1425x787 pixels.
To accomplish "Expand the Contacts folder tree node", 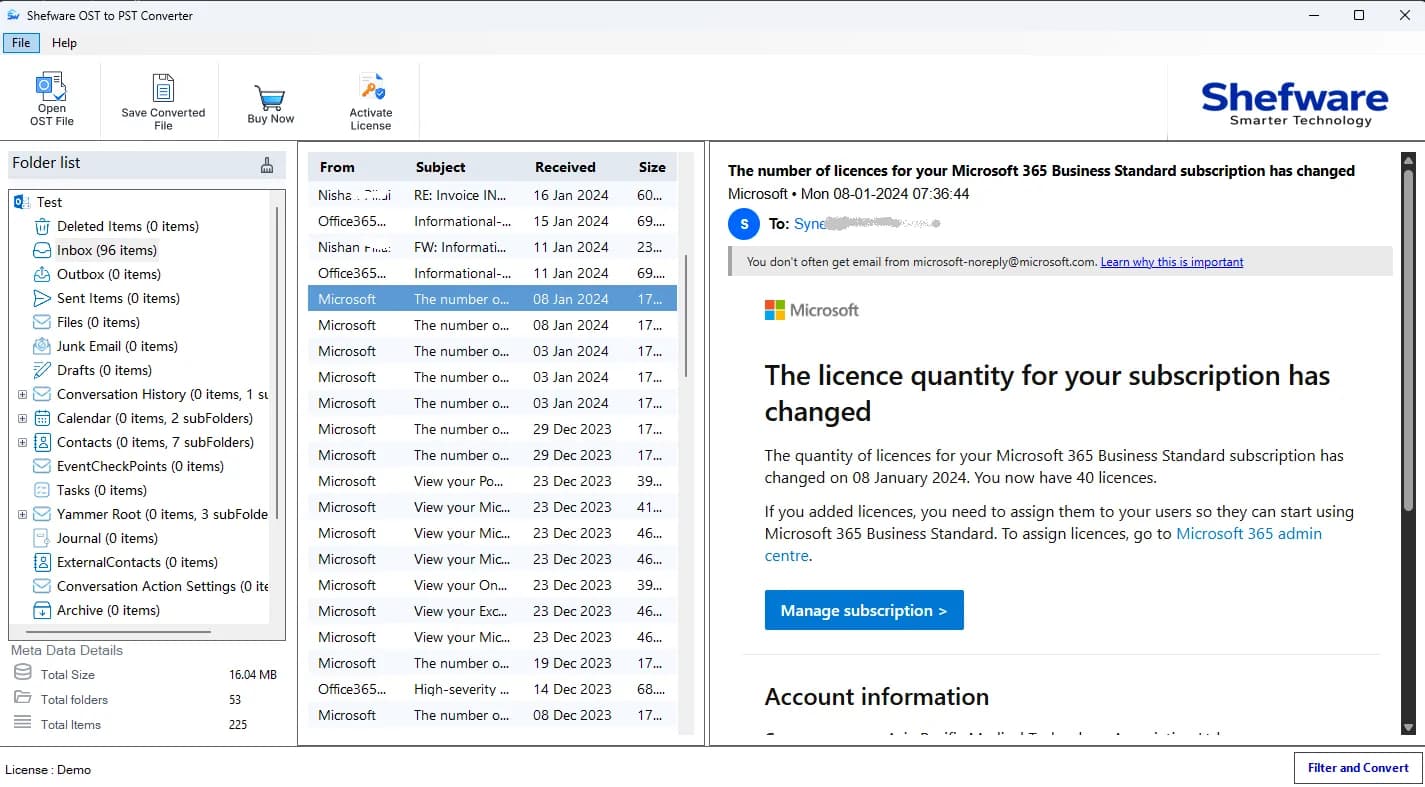I will pos(22,442).
